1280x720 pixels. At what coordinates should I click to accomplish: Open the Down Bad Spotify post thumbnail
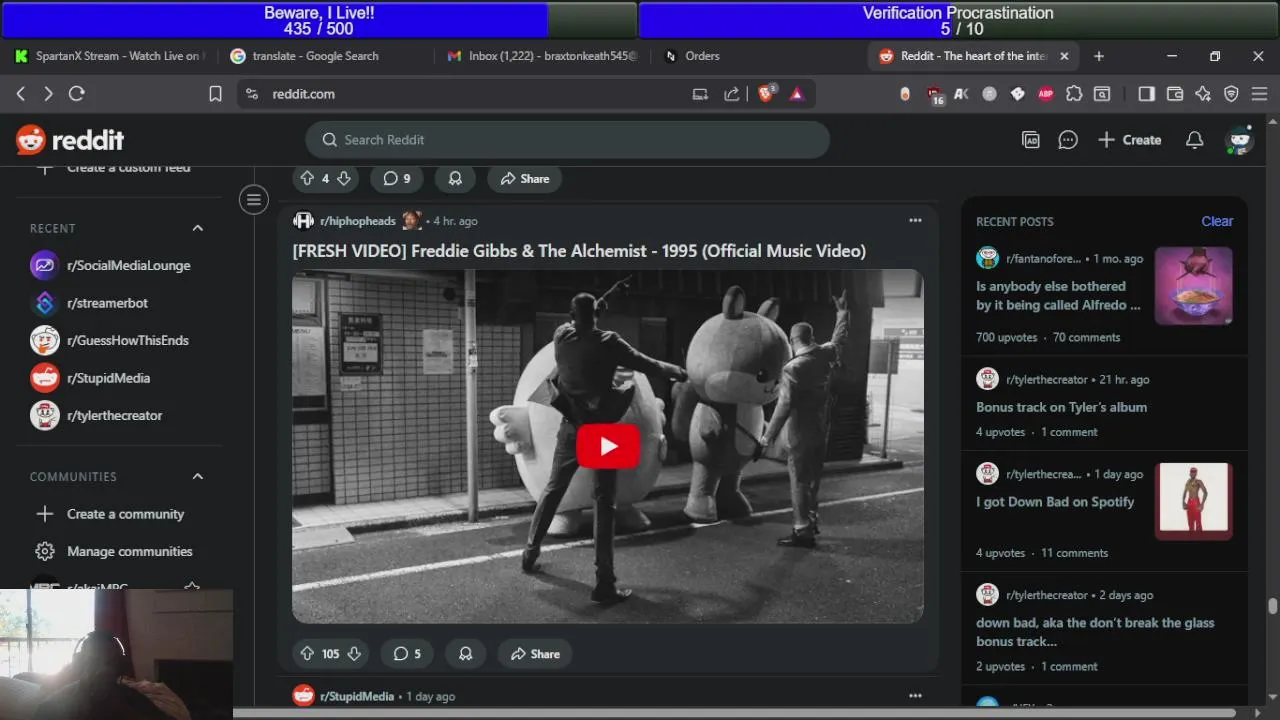point(1194,501)
